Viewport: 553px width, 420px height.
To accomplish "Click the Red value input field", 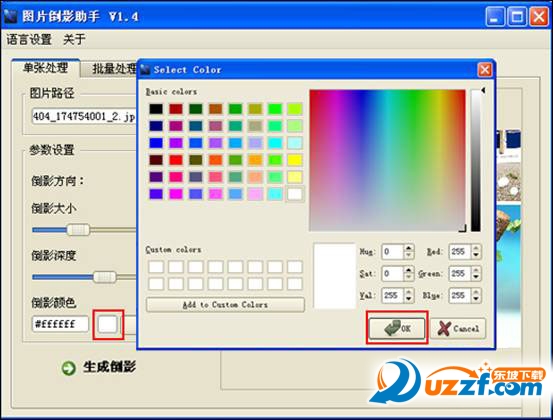I will click(460, 252).
